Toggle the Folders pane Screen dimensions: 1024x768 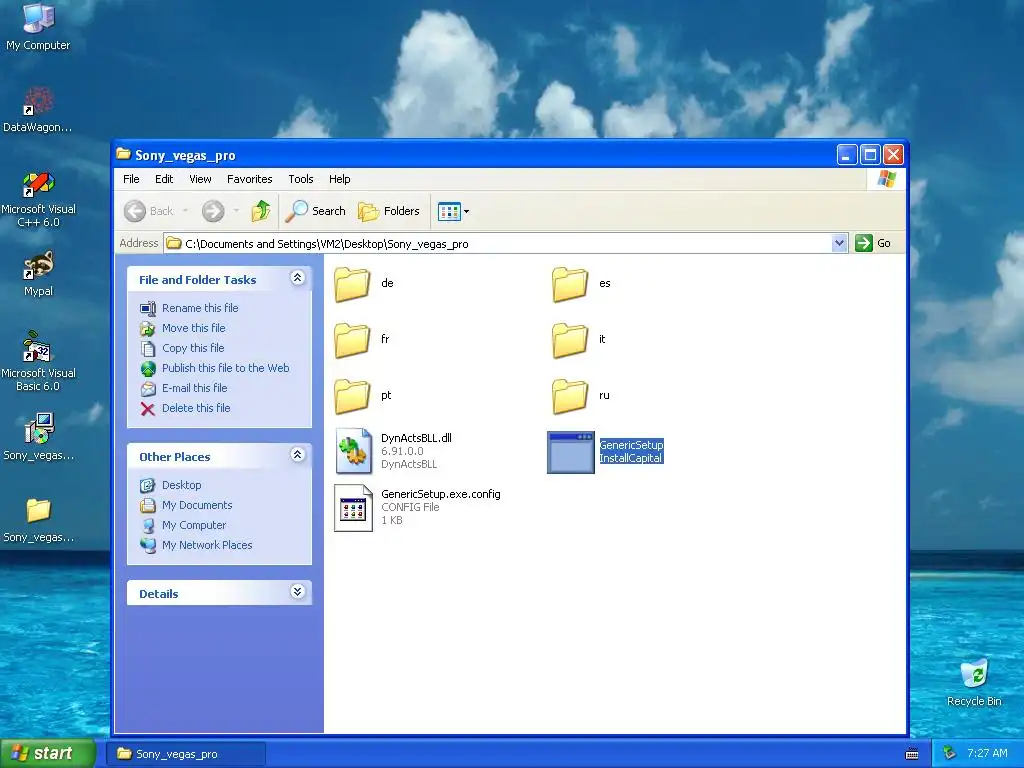389,211
